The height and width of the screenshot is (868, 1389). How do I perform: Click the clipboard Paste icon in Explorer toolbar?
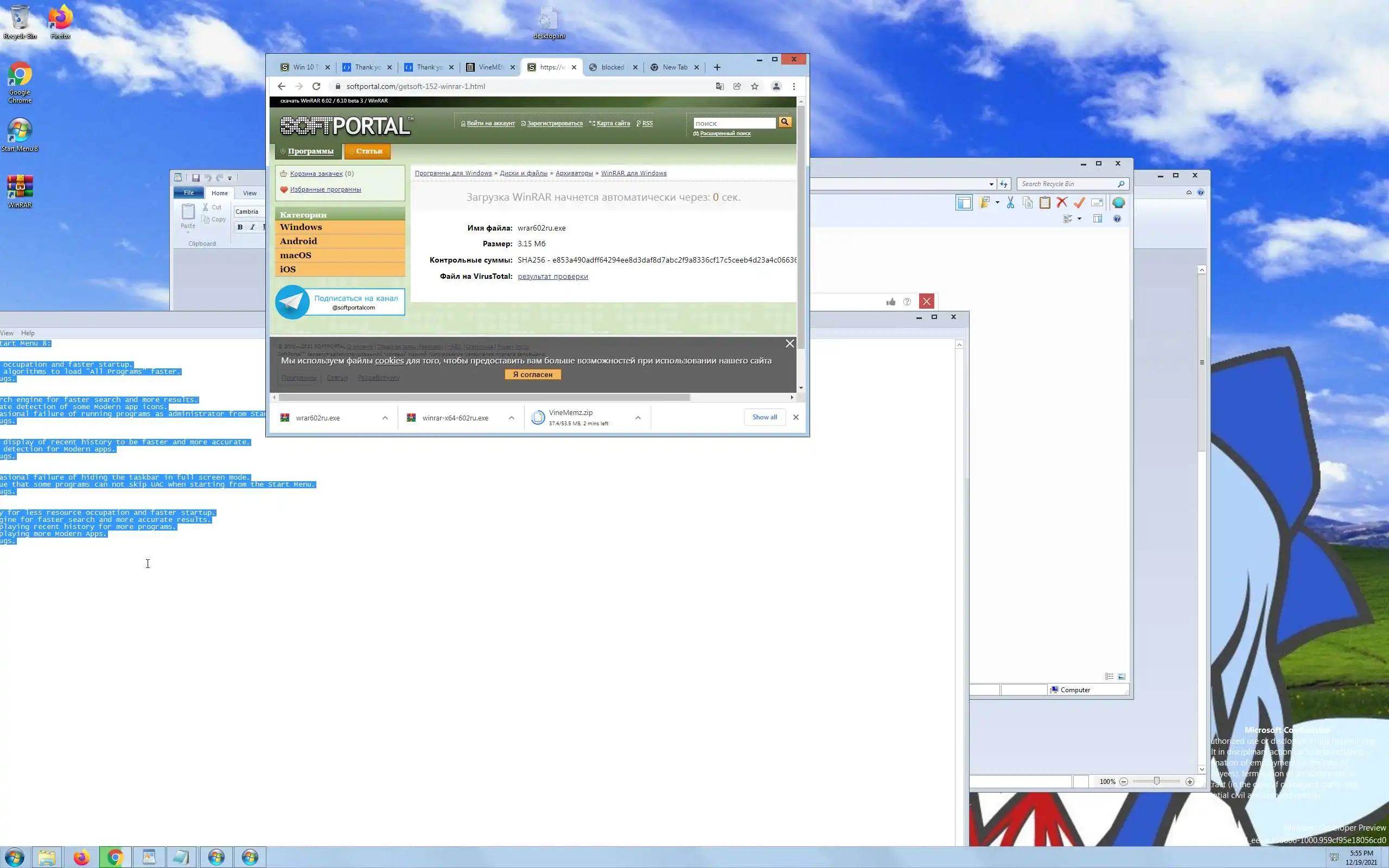[x=1044, y=203]
